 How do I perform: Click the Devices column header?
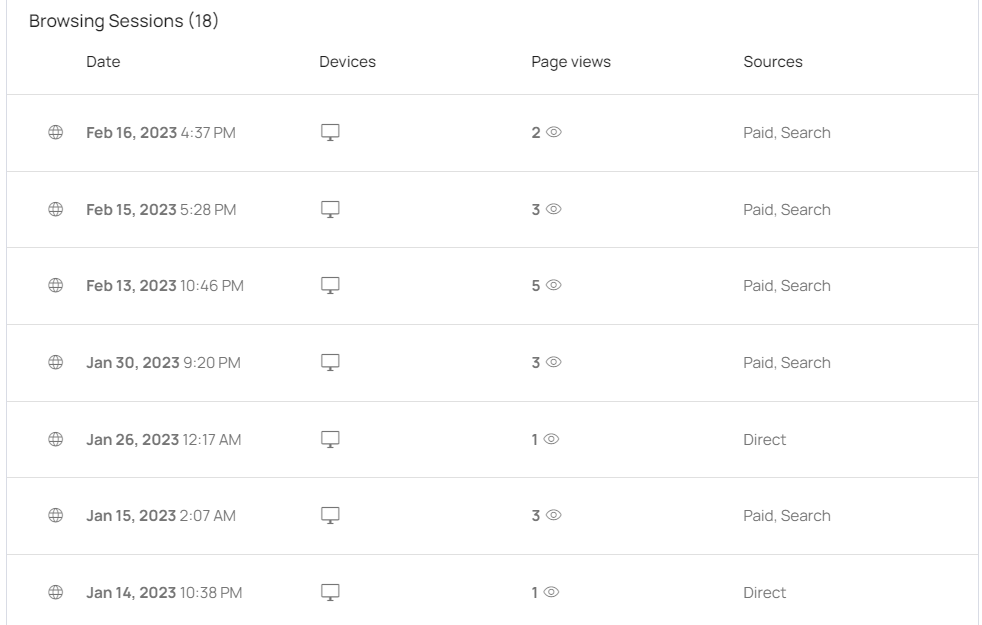tap(347, 62)
